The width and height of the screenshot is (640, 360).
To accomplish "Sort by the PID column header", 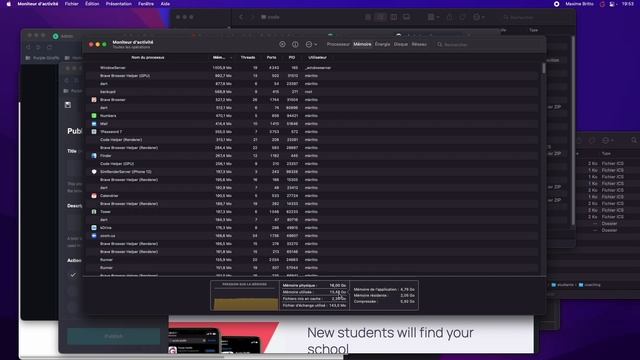I will click(x=292, y=58).
